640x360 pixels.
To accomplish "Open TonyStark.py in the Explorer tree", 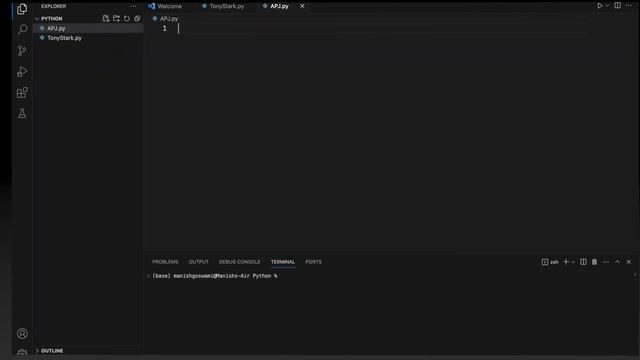I will (x=88, y=38).
